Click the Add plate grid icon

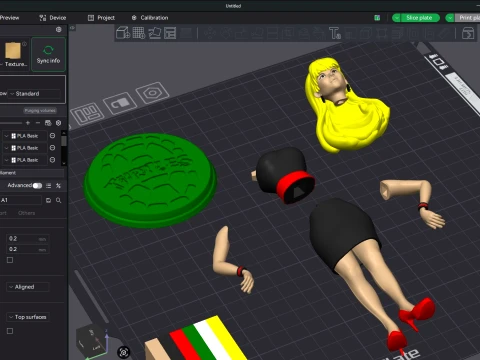[x=139, y=33]
